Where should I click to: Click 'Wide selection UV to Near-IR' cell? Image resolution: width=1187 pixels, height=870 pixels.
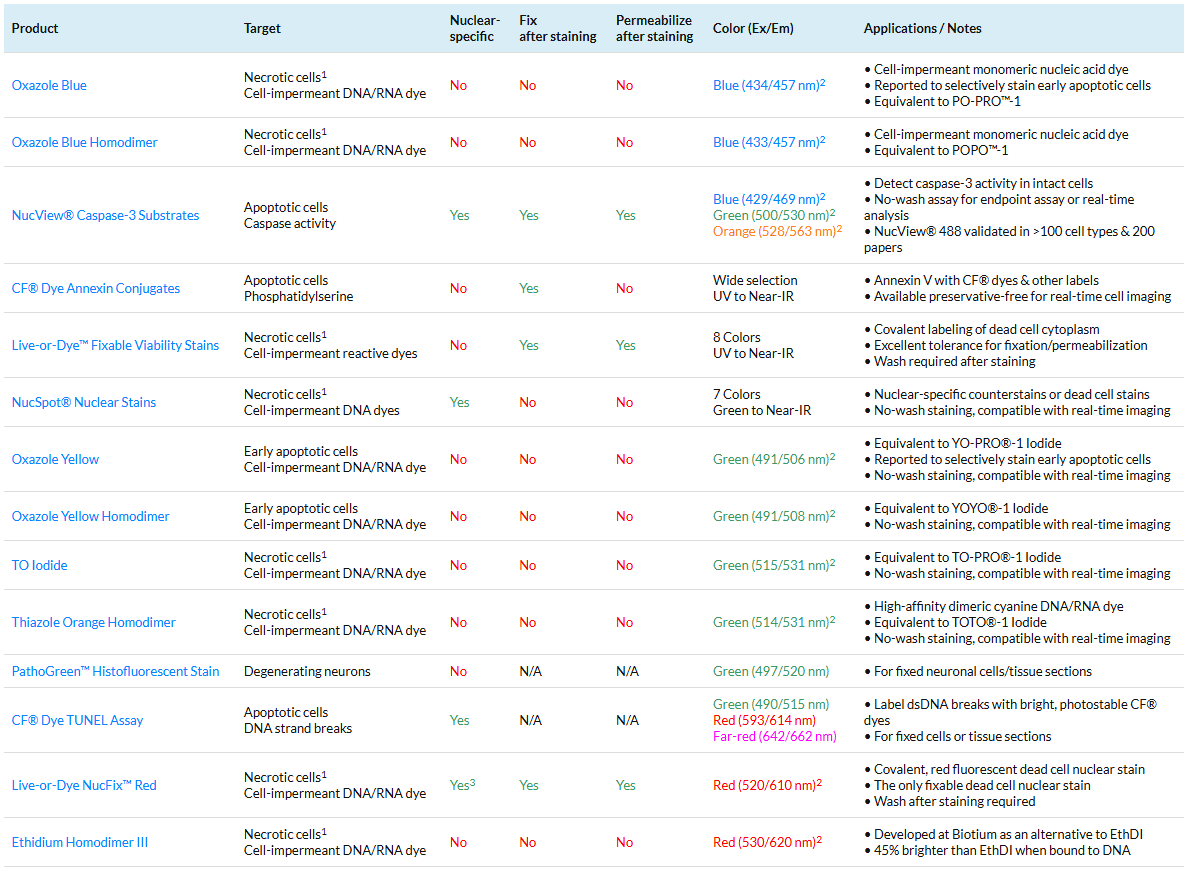pyautogui.click(x=755, y=288)
